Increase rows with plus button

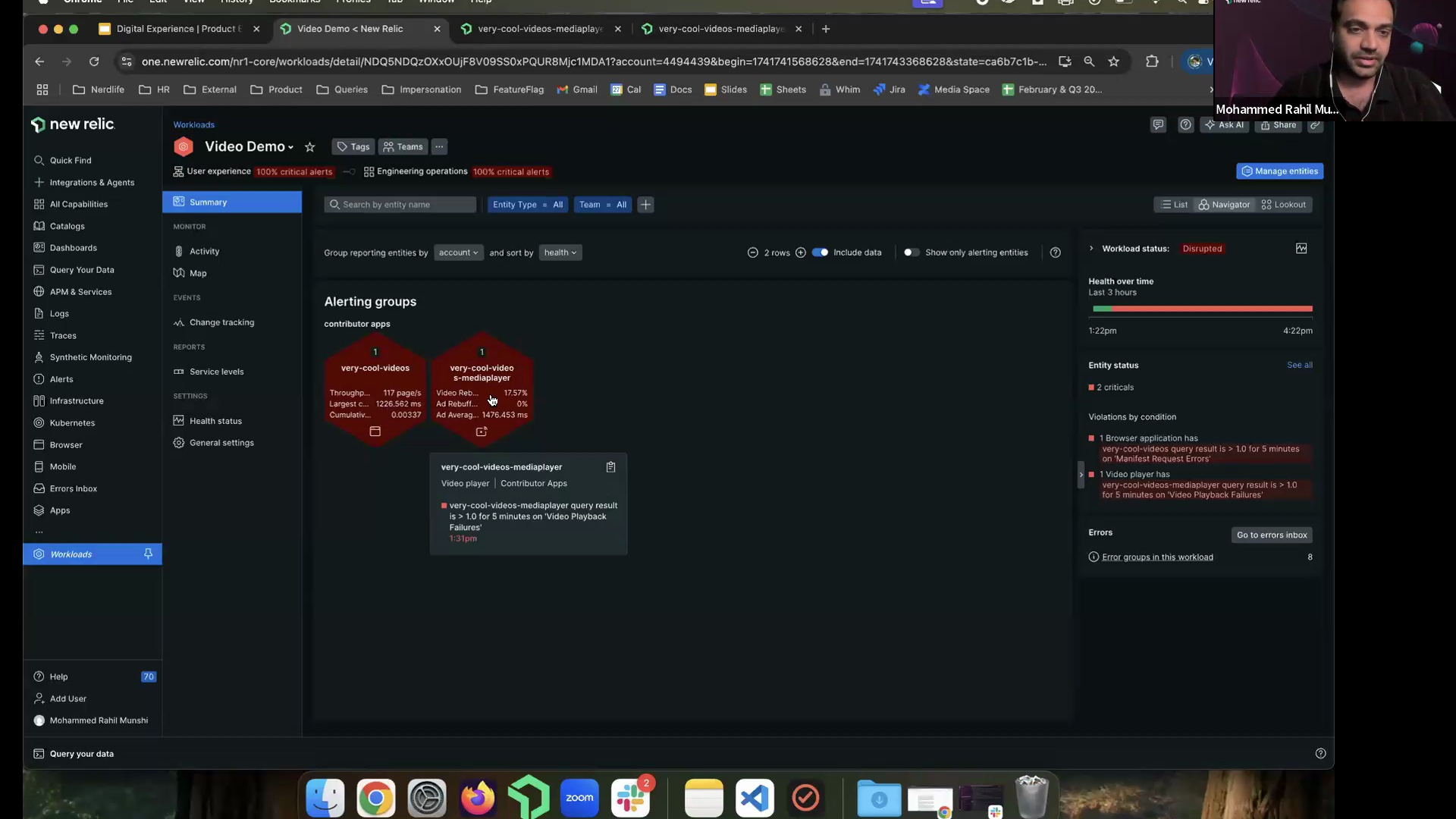(801, 253)
